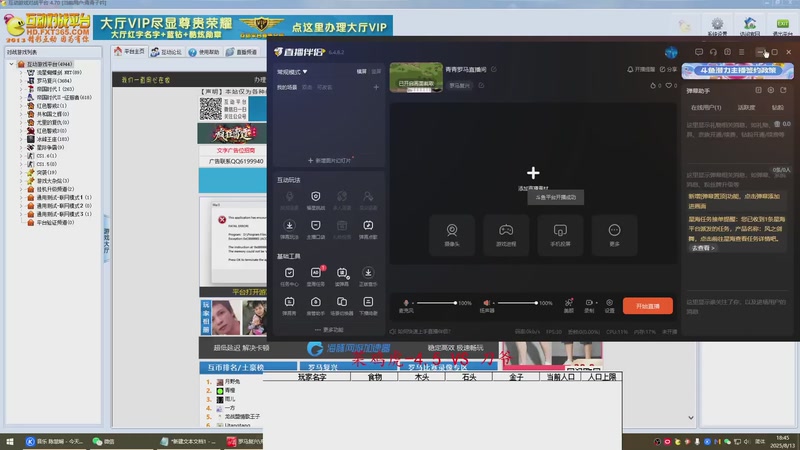Switch to 在线用户(1) tab
The width and height of the screenshot is (800, 450).
pyautogui.click(x=706, y=108)
